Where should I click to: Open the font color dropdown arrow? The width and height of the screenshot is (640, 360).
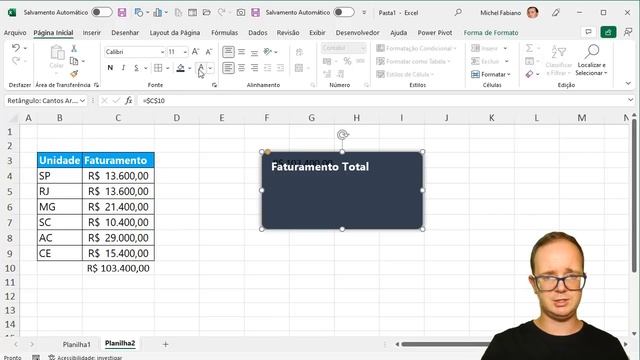[210, 68]
